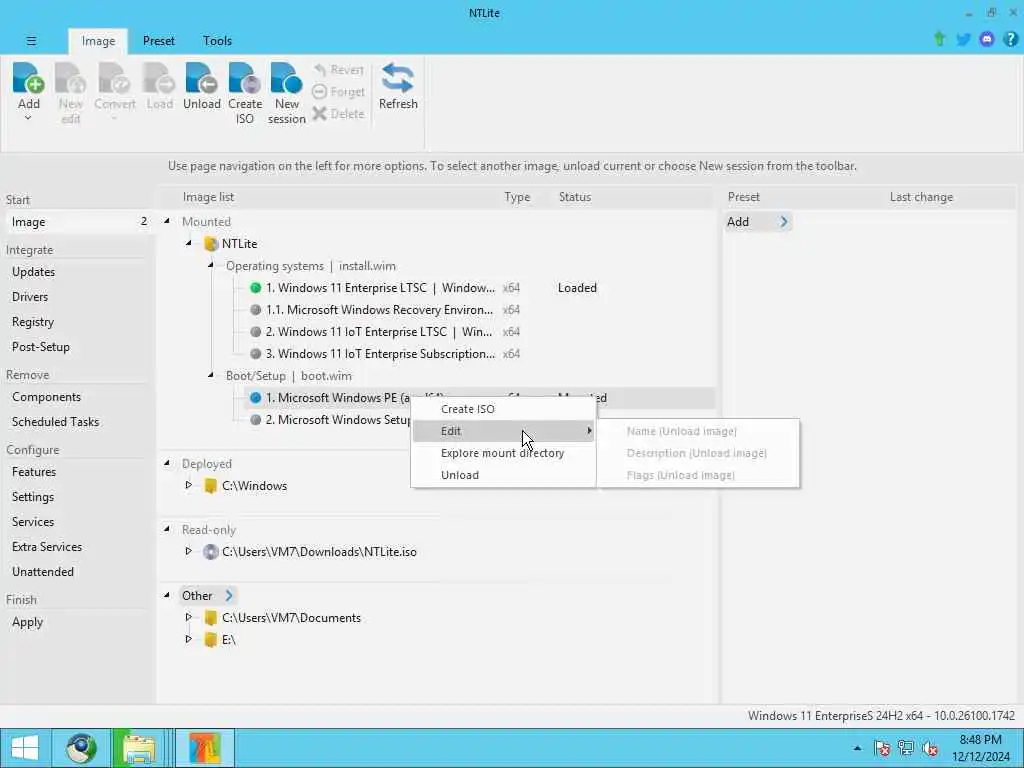Open the Help question mark icon
This screenshot has height=768, width=1024.
point(1010,40)
